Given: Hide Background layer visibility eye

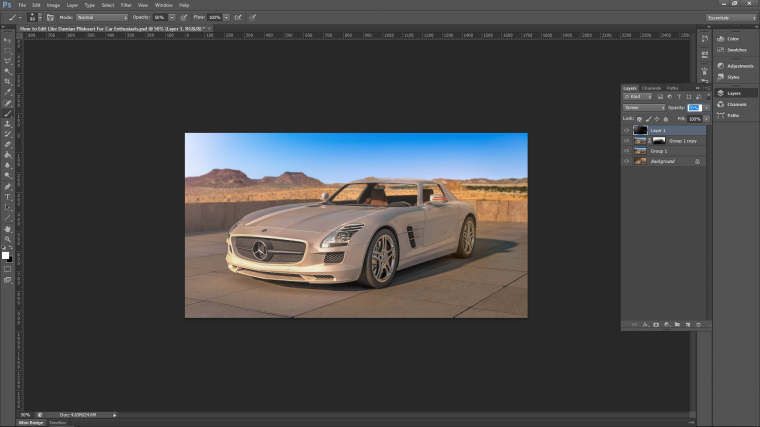Looking at the screenshot, I should [x=626, y=161].
